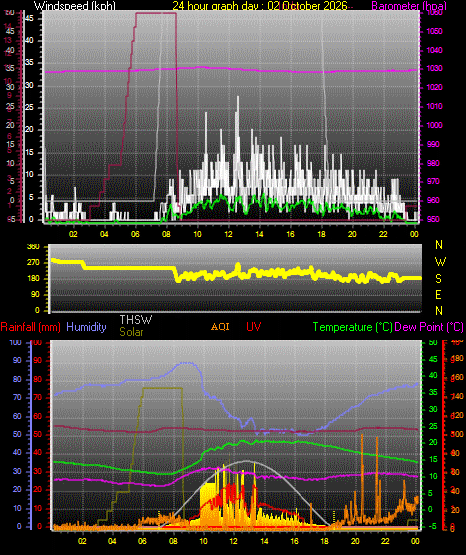Screen dimensions: 466x555
Task: Click the '1000' barometer axis value
Action: (x=434, y=125)
